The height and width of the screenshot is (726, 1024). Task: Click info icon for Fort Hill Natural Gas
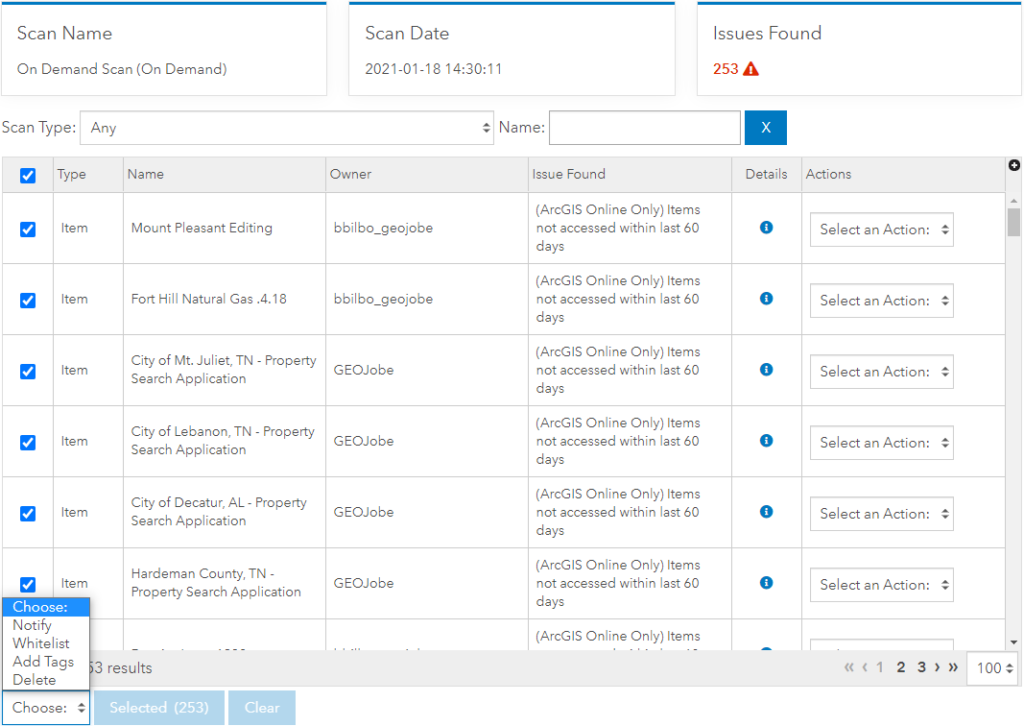(766, 299)
